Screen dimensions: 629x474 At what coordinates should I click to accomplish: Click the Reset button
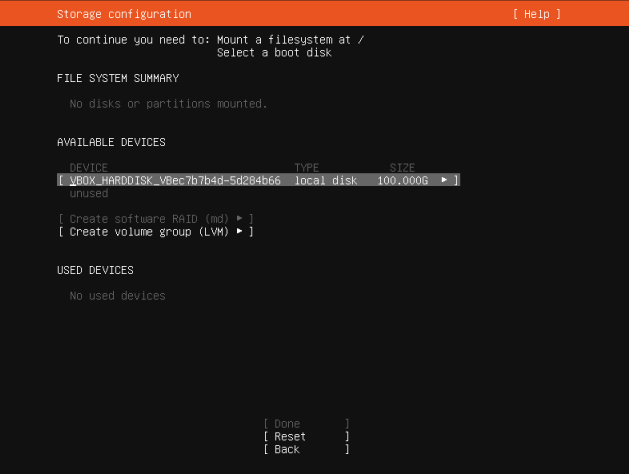[x=306, y=436]
